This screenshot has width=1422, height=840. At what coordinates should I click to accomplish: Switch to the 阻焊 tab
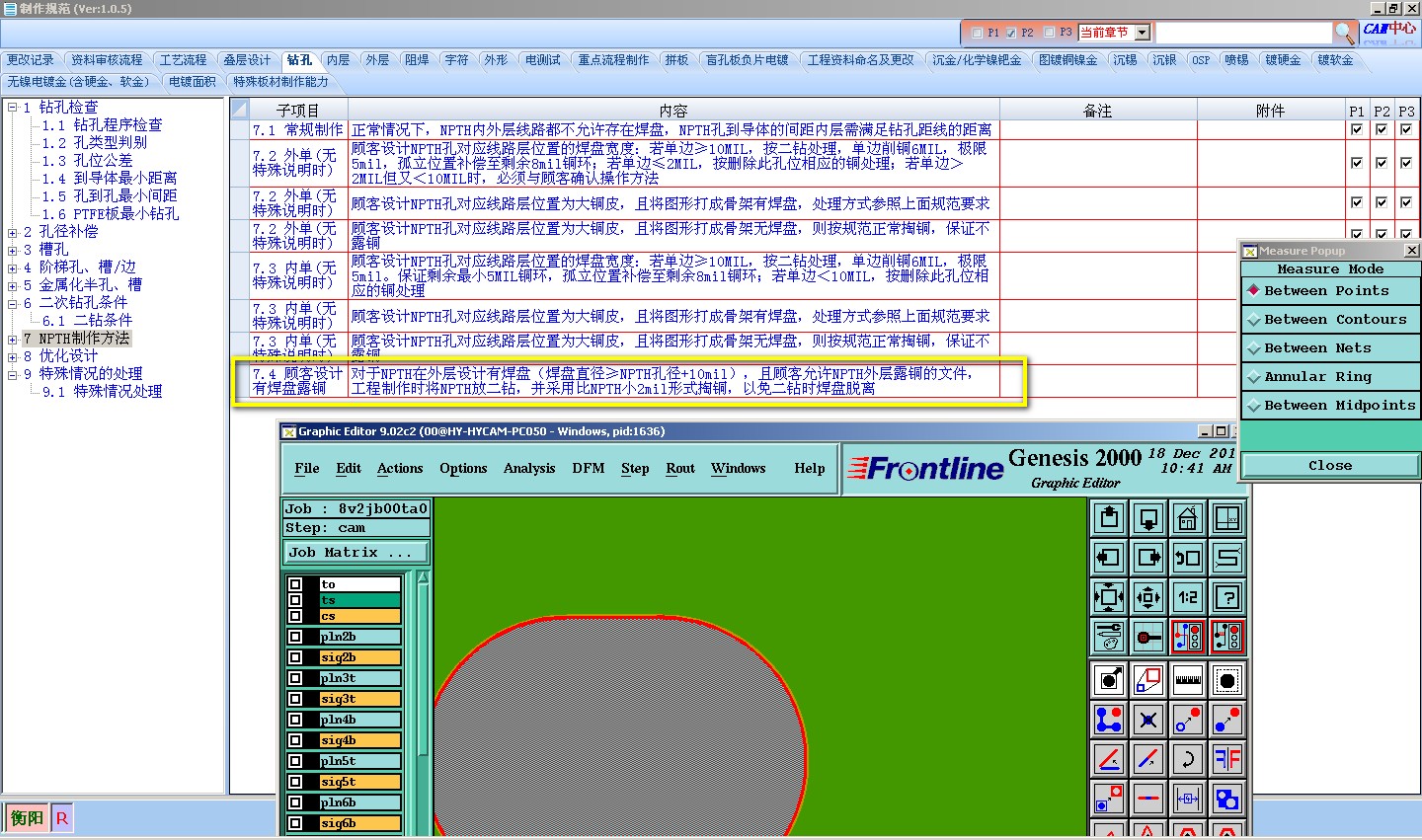tap(417, 60)
